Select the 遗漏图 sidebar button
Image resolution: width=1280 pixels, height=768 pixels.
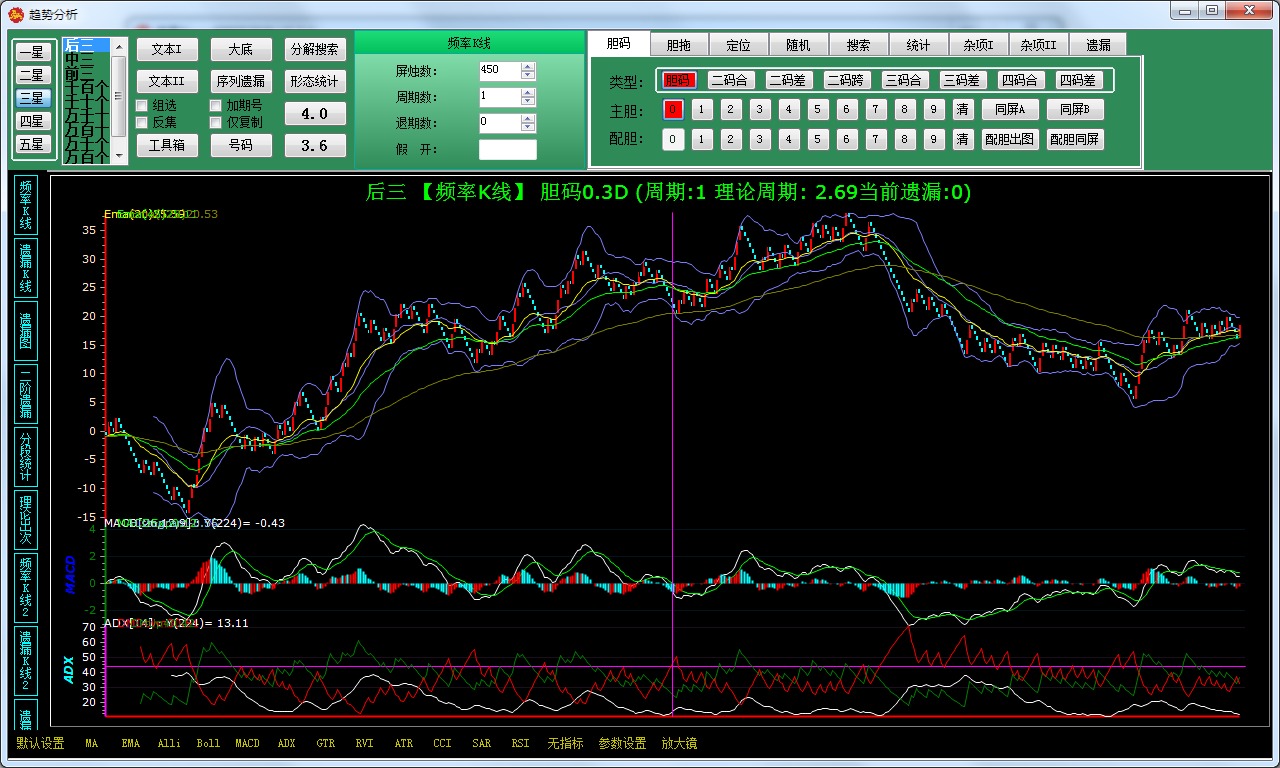(26, 330)
